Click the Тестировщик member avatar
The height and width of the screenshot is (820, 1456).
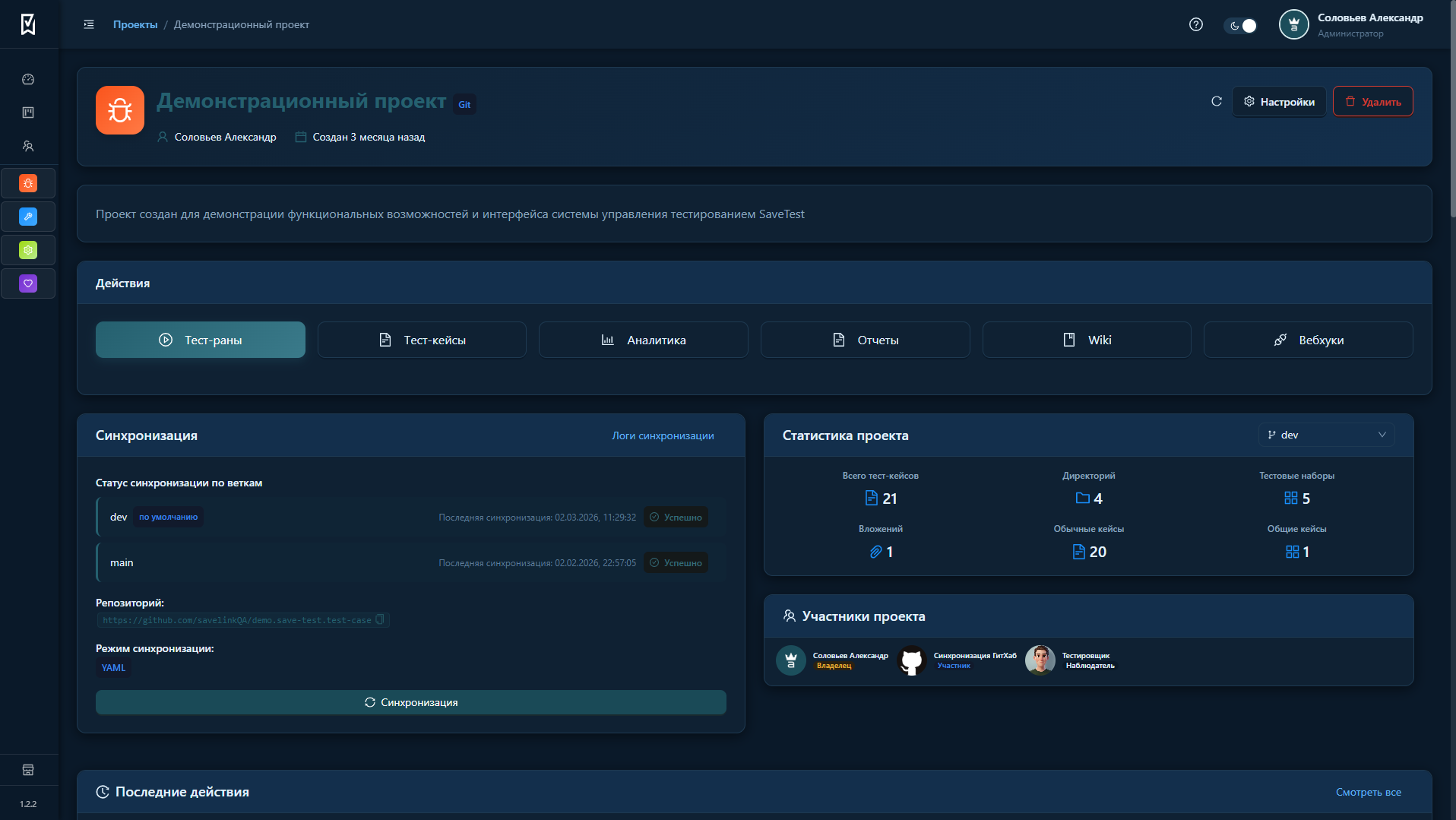coord(1040,660)
